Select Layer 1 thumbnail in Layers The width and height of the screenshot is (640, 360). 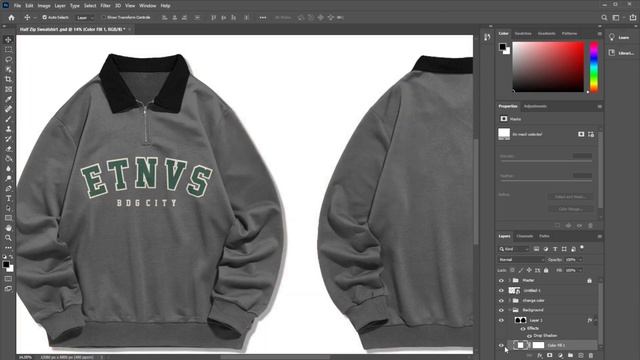[520, 320]
